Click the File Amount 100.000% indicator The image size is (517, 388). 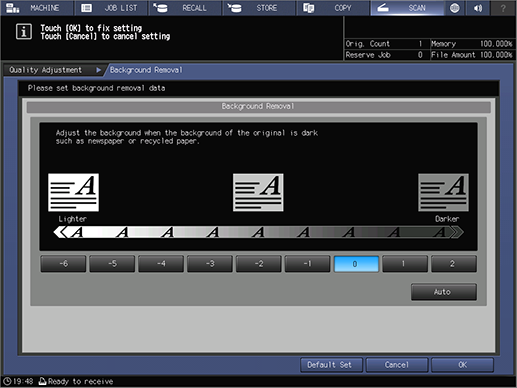pos(472,55)
